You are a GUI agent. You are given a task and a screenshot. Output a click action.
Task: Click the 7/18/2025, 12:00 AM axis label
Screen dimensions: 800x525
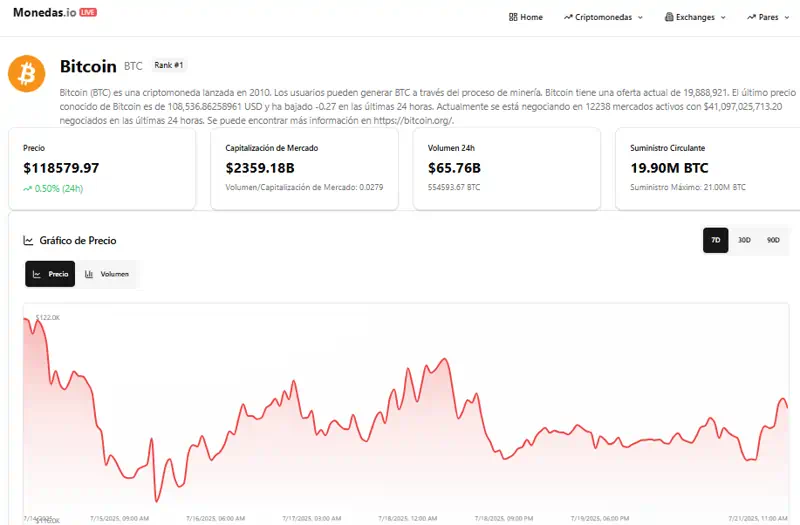click(408, 518)
